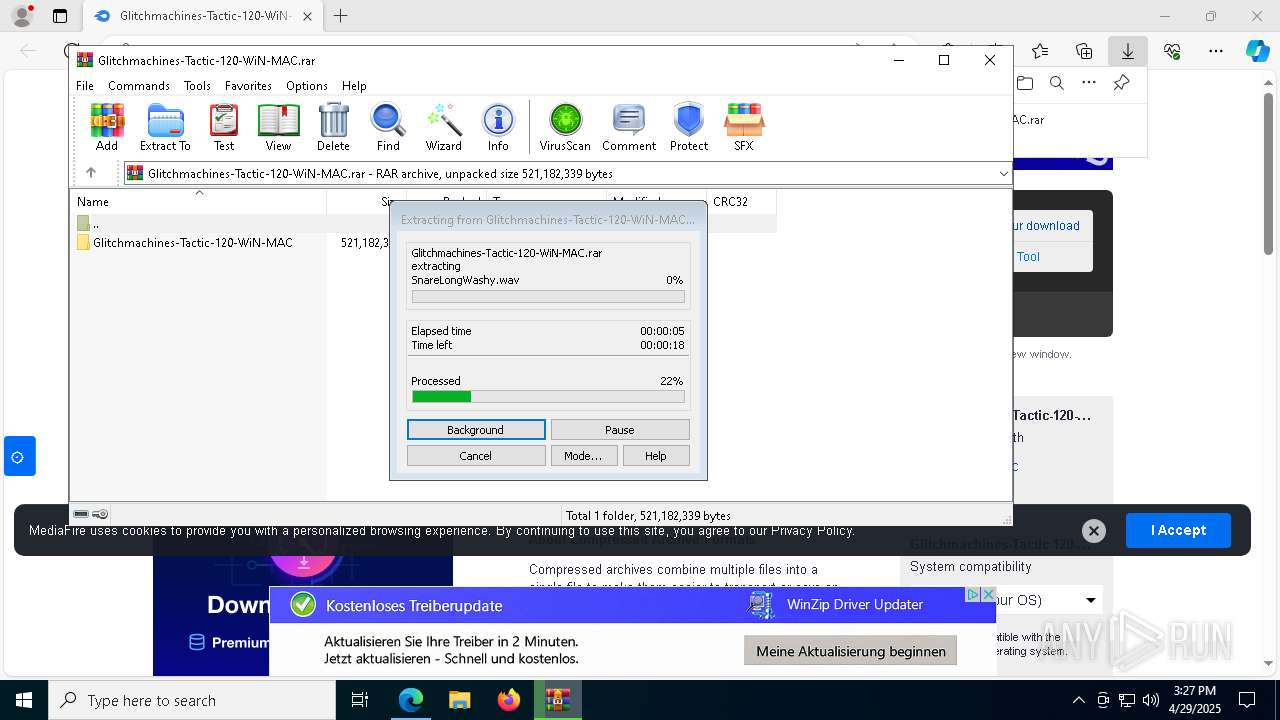Click the Delete trash can icon

click(x=333, y=127)
